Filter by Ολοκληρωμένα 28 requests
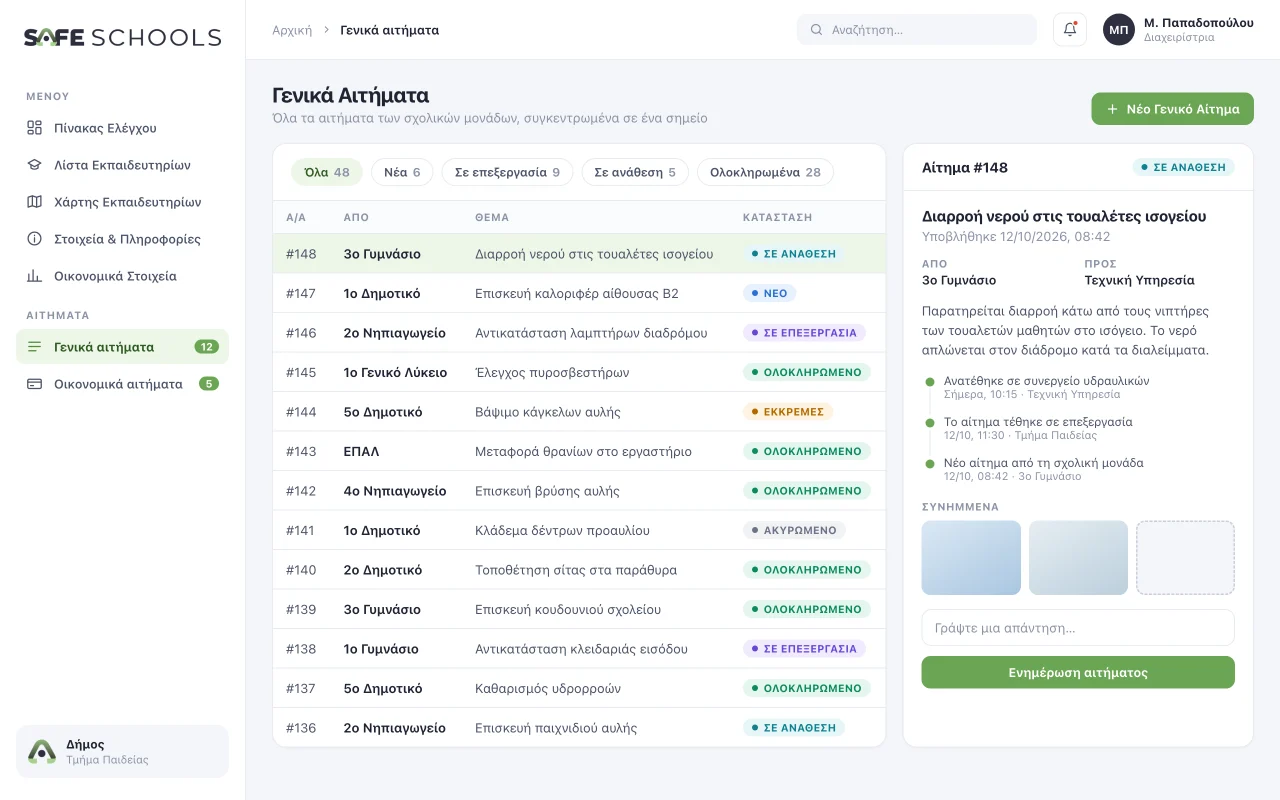 coord(765,172)
